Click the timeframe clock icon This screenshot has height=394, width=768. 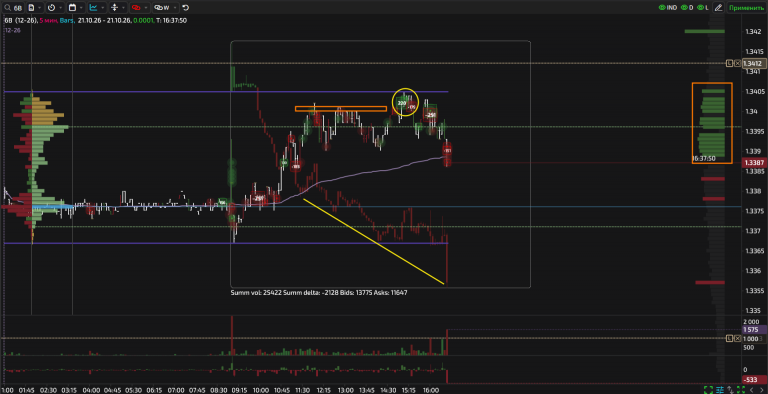pyautogui.click(x=51, y=8)
